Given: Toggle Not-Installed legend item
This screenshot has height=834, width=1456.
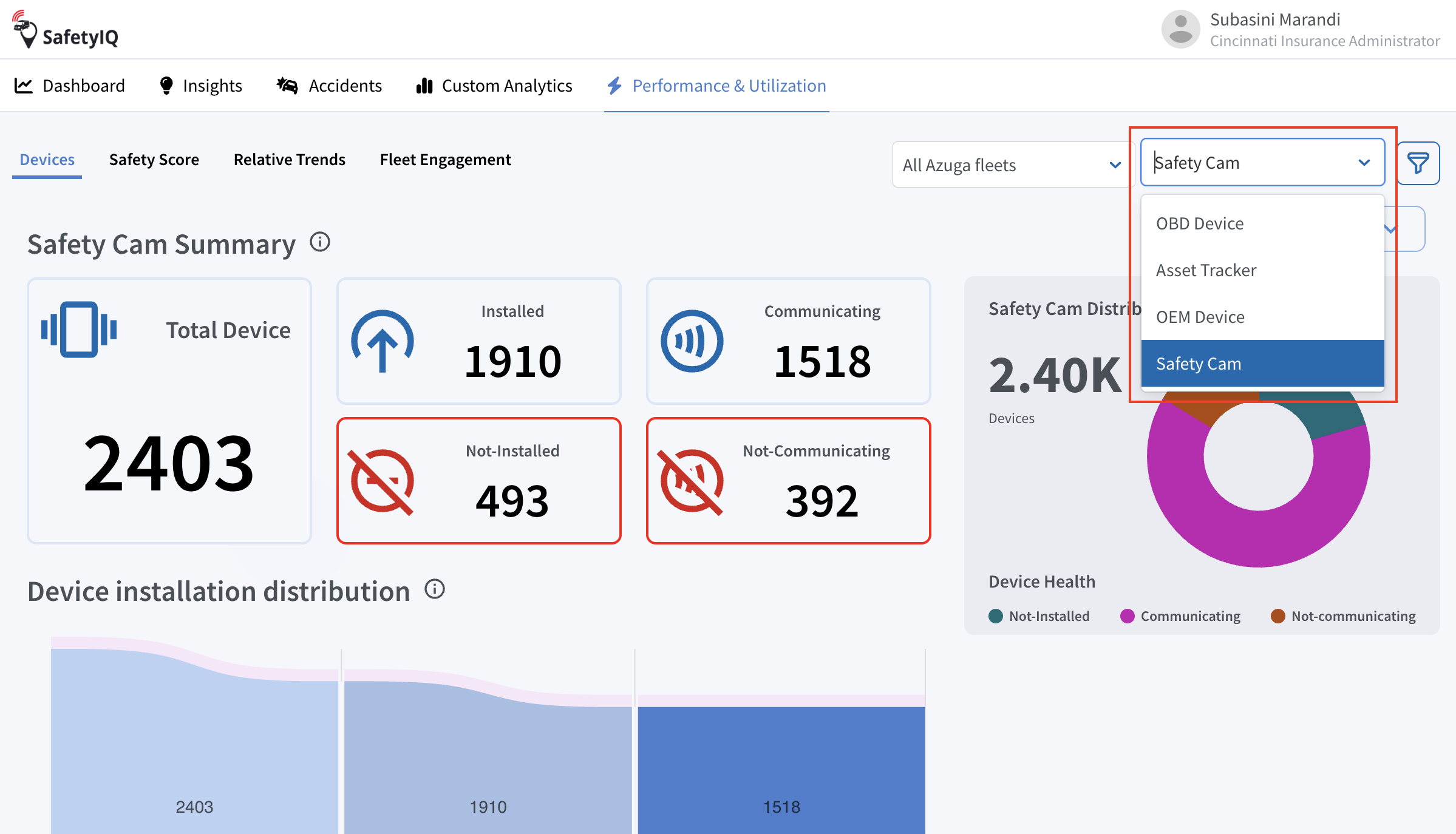Looking at the screenshot, I should (x=1039, y=616).
